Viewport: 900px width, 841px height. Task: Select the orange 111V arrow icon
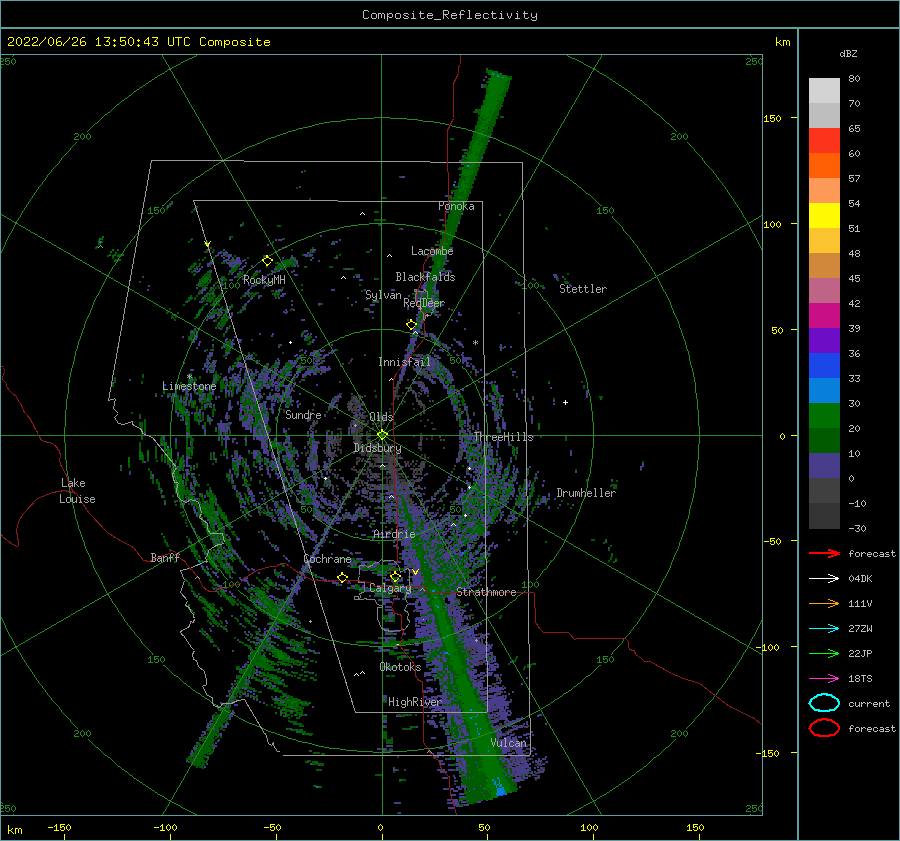(x=824, y=603)
